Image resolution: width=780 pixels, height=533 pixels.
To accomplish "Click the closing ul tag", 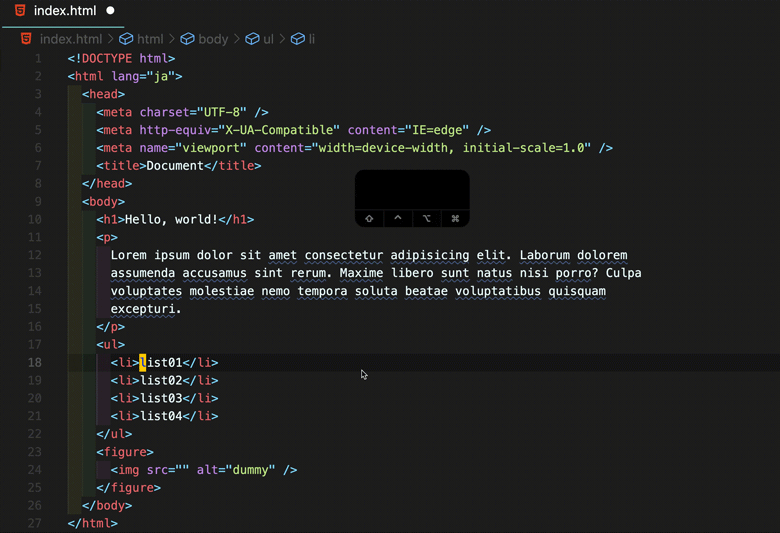I will (x=114, y=434).
